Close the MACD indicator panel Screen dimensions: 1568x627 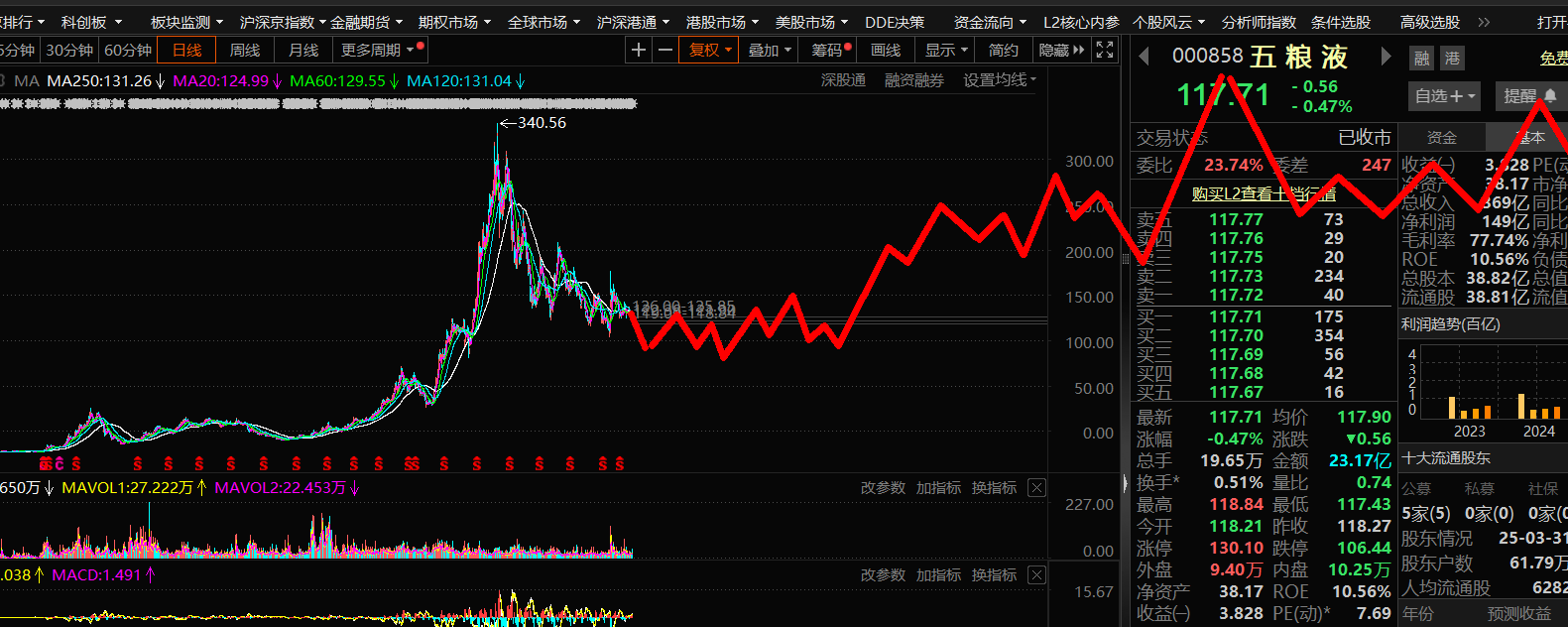(1036, 574)
